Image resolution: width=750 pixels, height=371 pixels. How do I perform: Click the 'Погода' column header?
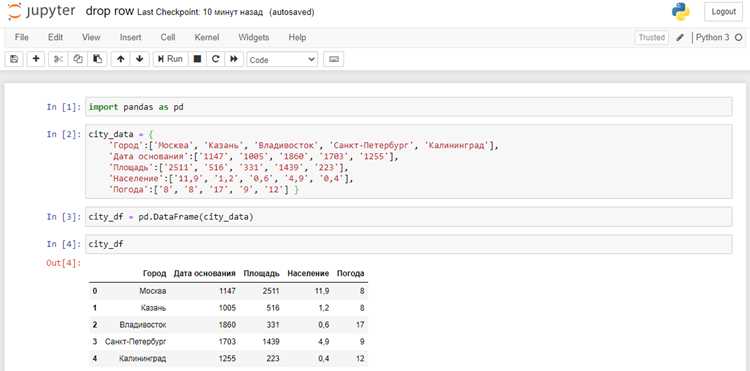tap(351, 273)
